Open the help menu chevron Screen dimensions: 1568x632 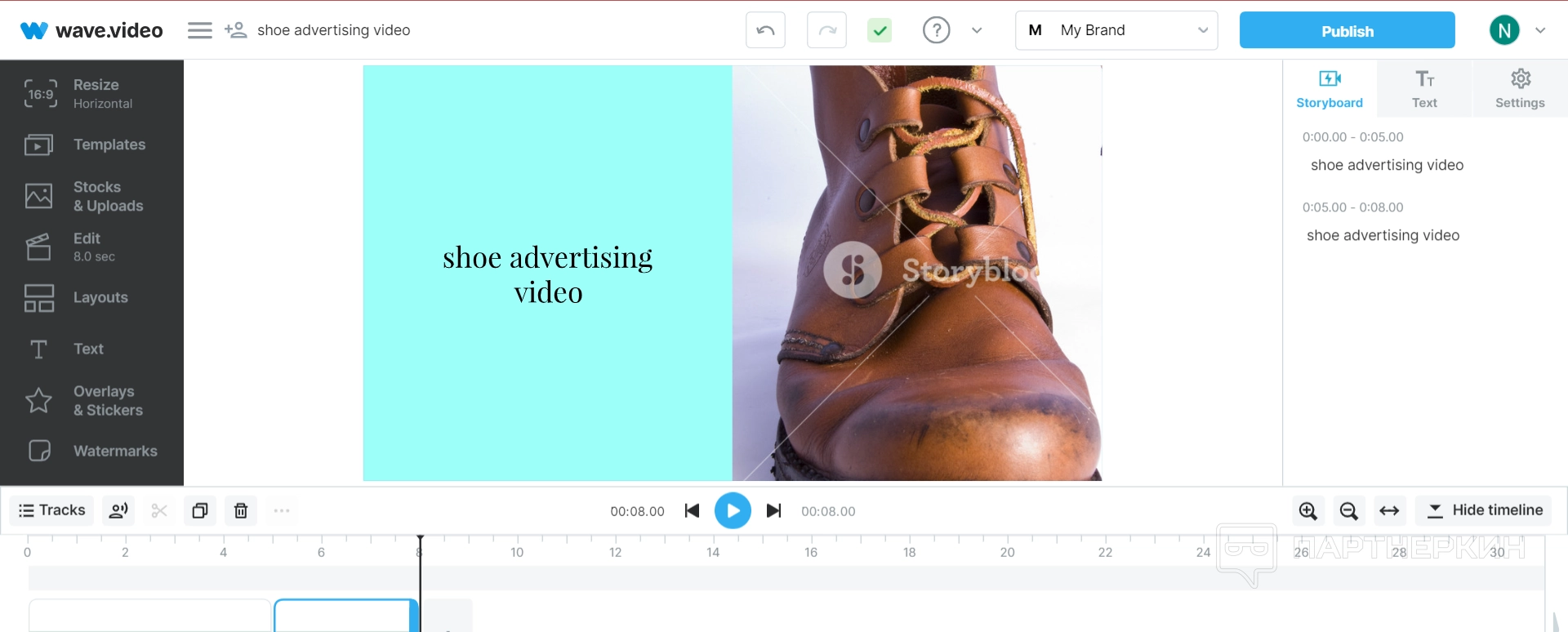(977, 30)
